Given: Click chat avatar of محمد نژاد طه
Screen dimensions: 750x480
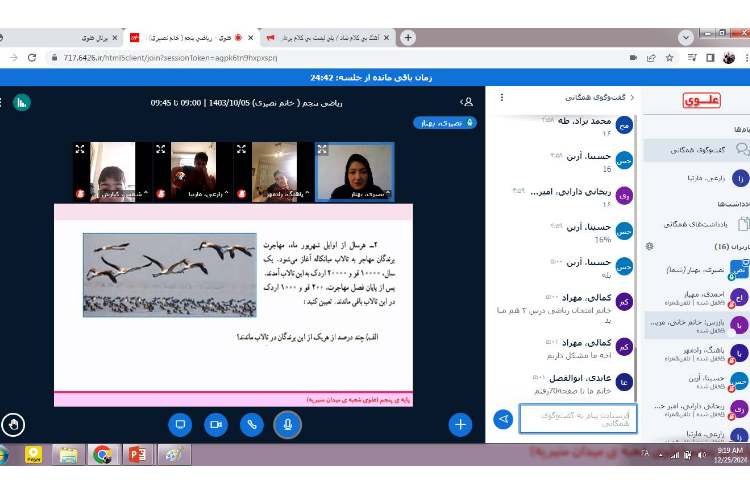Looking at the screenshot, I should (624, 125).
